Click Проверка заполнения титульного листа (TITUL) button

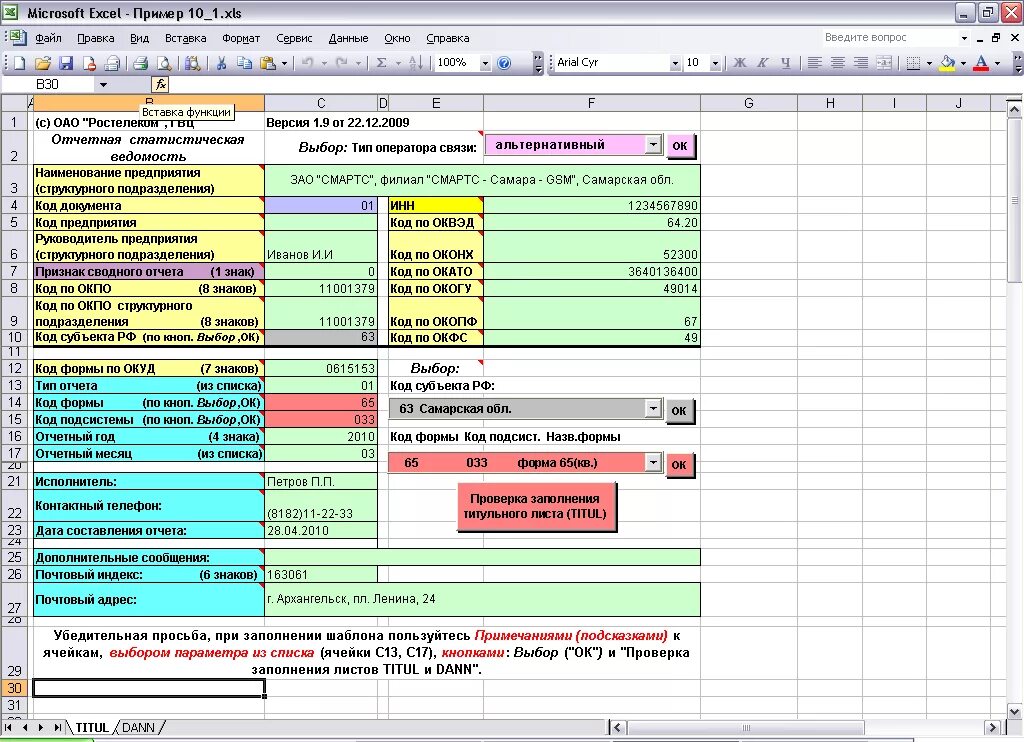tap(536, 506)
